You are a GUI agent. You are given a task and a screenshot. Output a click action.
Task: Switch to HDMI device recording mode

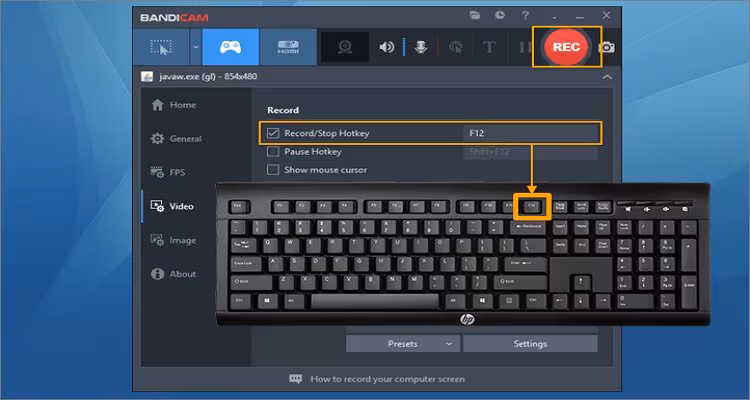(288, 47)
